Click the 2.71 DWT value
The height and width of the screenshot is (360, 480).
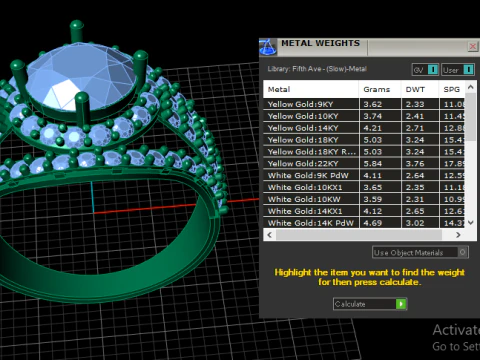click(x=415, y=128)
